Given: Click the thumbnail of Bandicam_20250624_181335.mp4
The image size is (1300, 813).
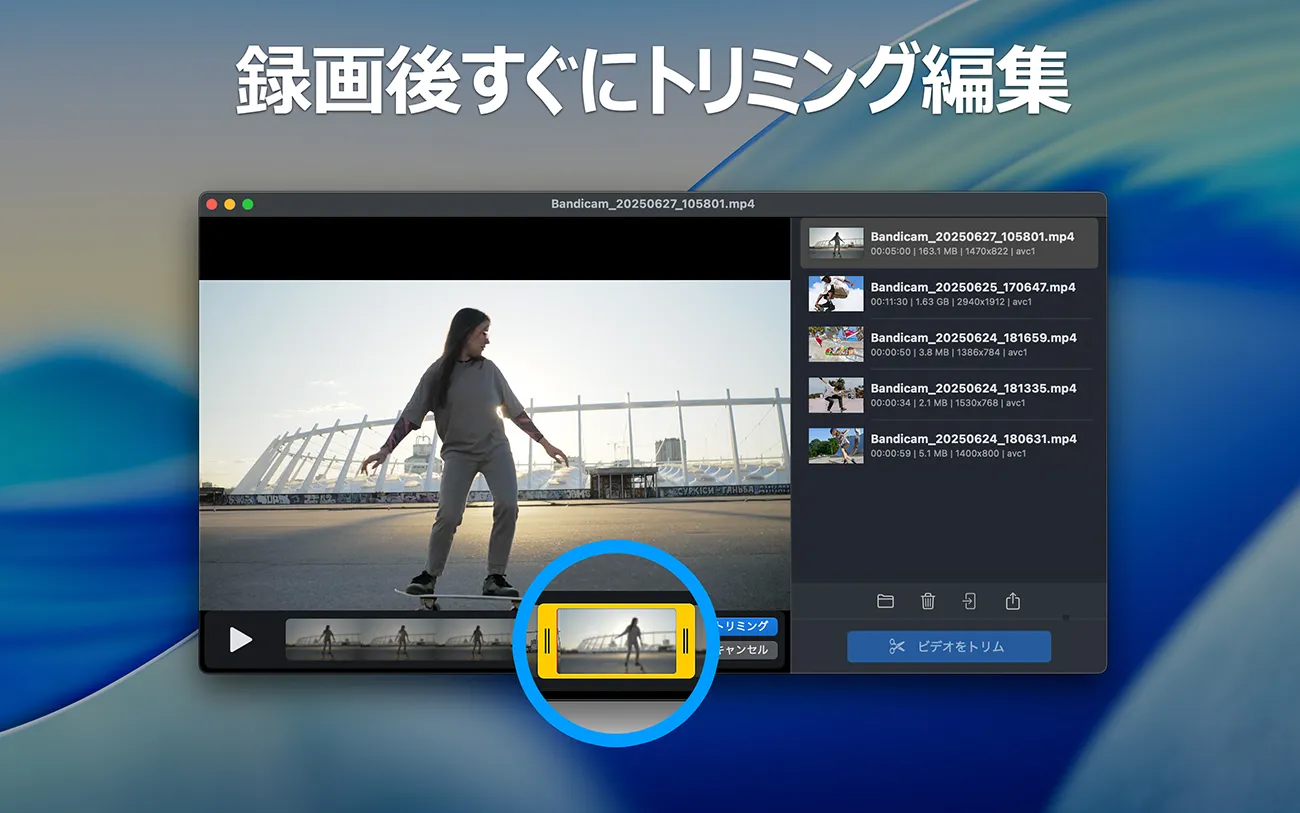Looking at the screenshot, I should pos(835,395).
